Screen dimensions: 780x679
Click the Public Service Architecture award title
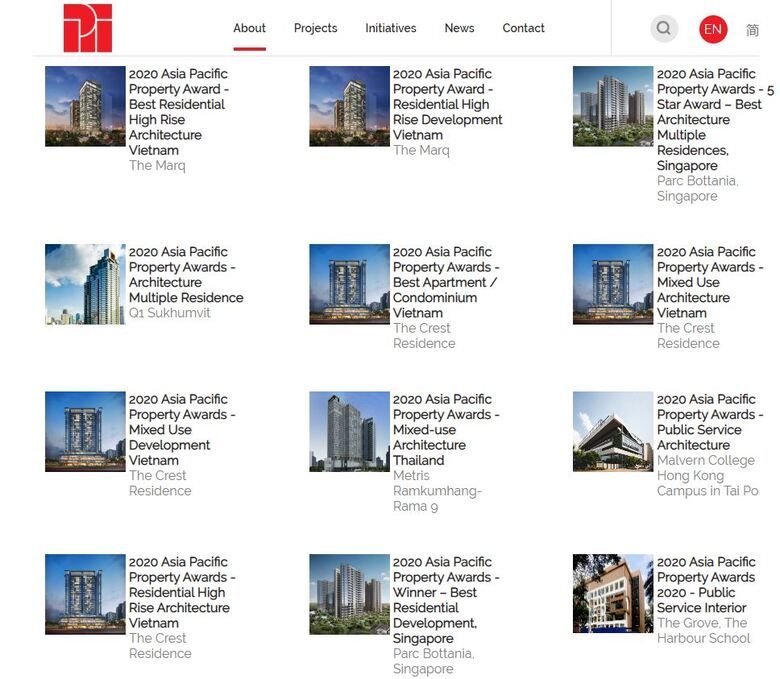pos(708,422)
